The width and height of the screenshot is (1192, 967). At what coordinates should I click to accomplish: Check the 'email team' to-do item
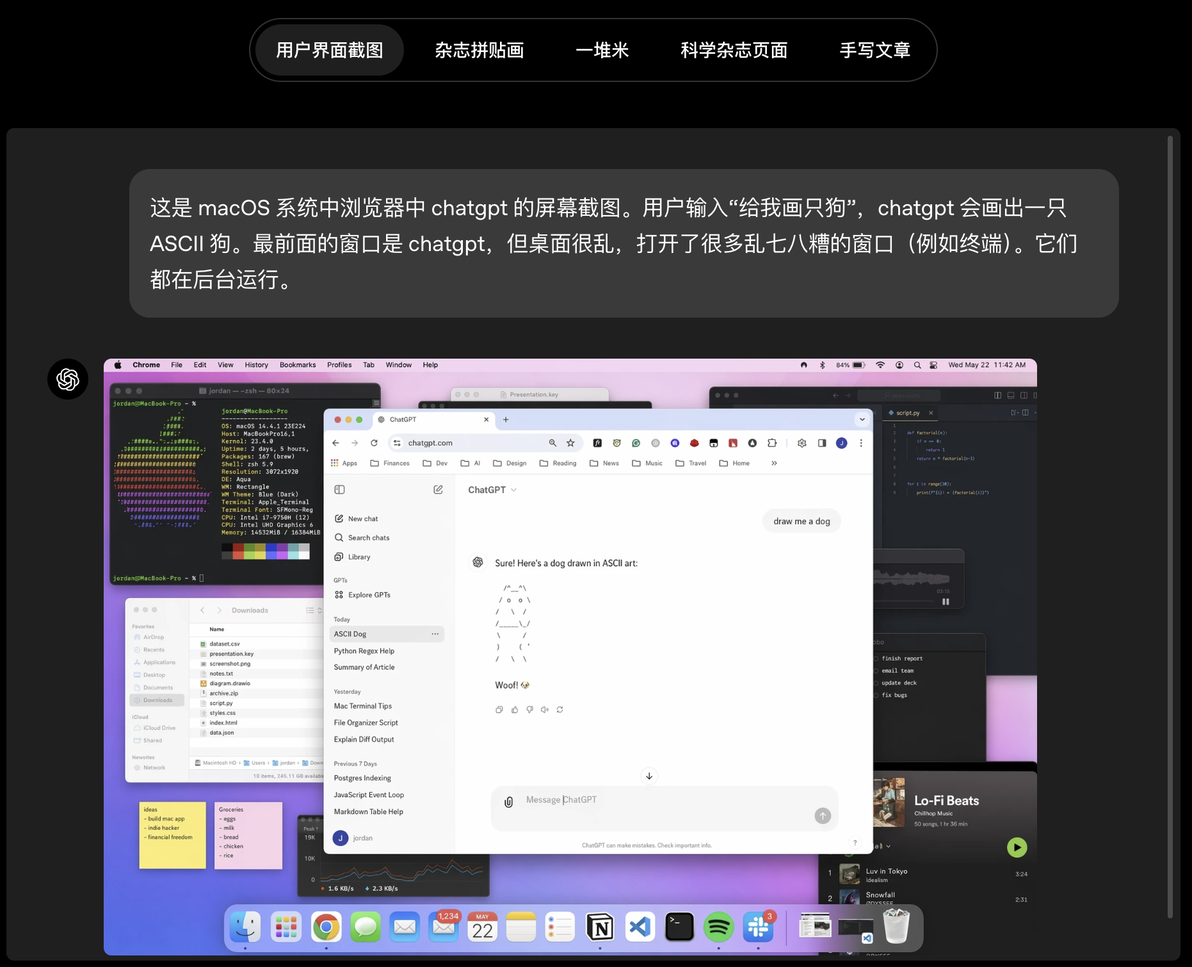[876, 671]
